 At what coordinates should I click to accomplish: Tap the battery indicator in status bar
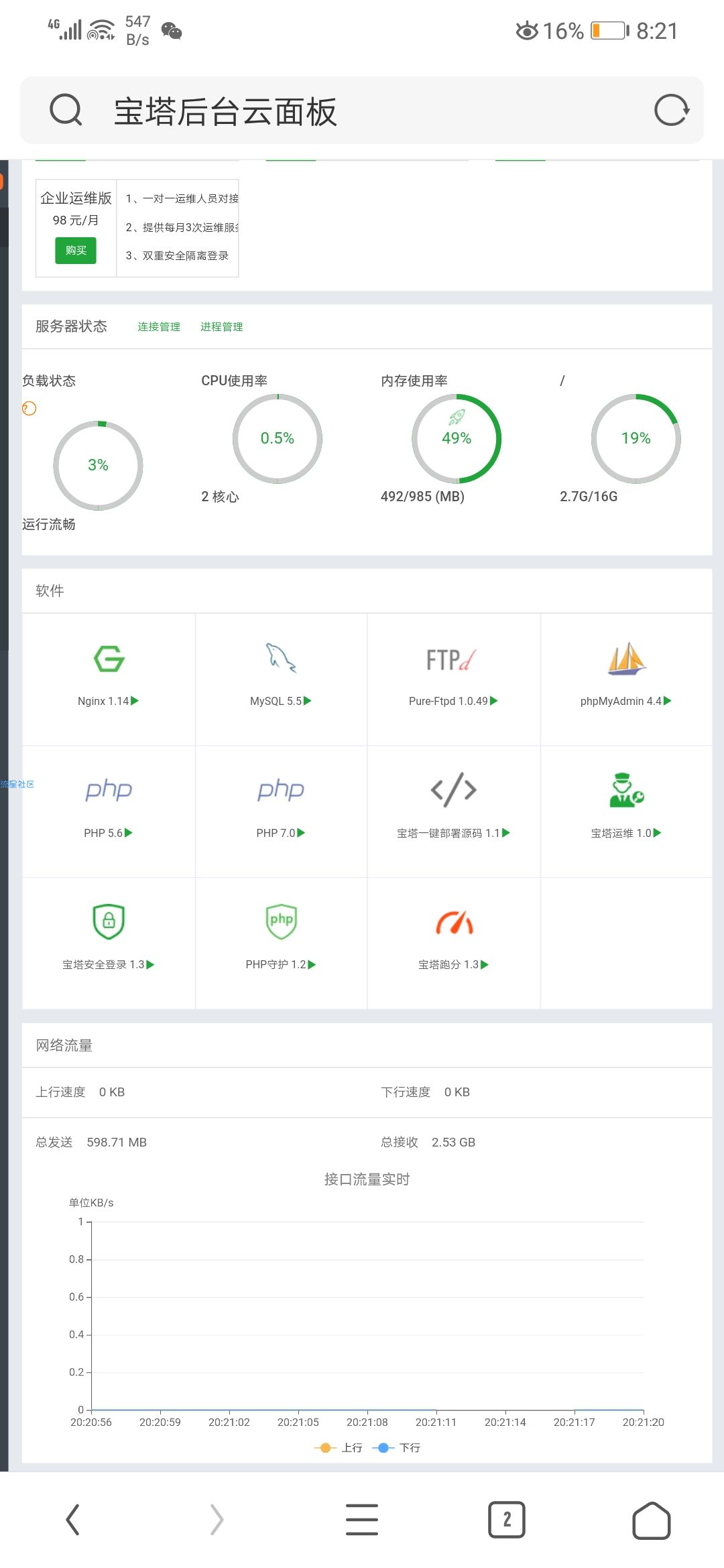[610, 31]
